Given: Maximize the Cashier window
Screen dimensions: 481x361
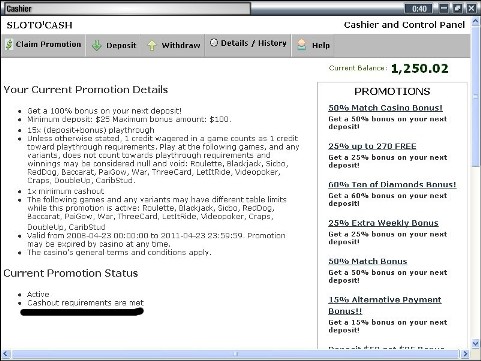Looking at the screenshot, I should pyautogui.click(x=458, y=8).
